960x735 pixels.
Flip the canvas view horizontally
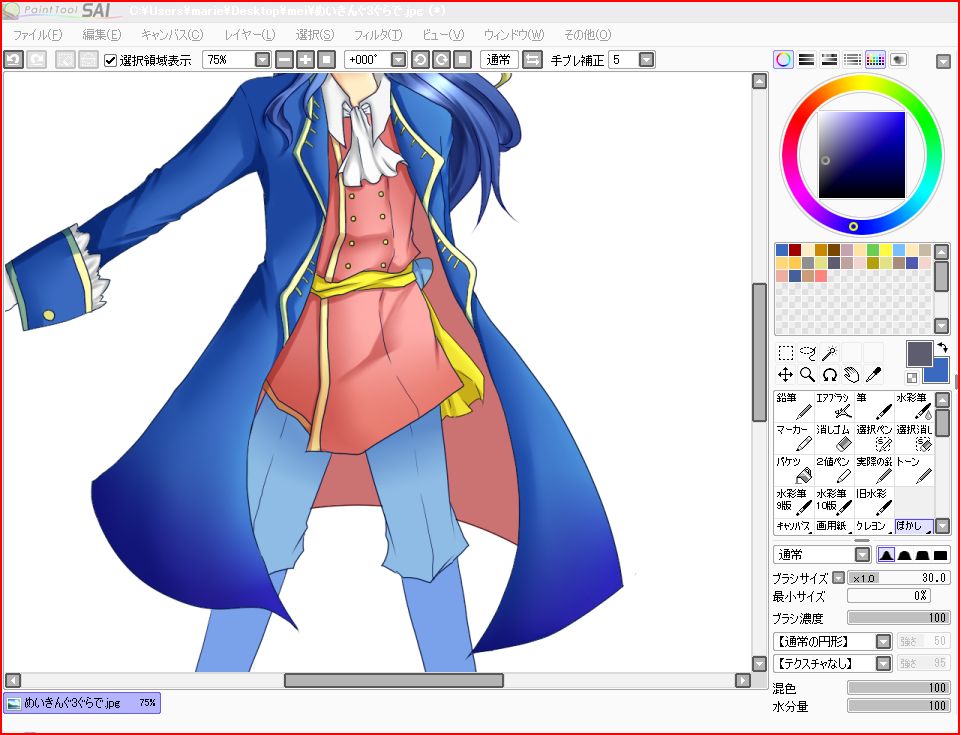pyautogui.click(x=533, y=59)
